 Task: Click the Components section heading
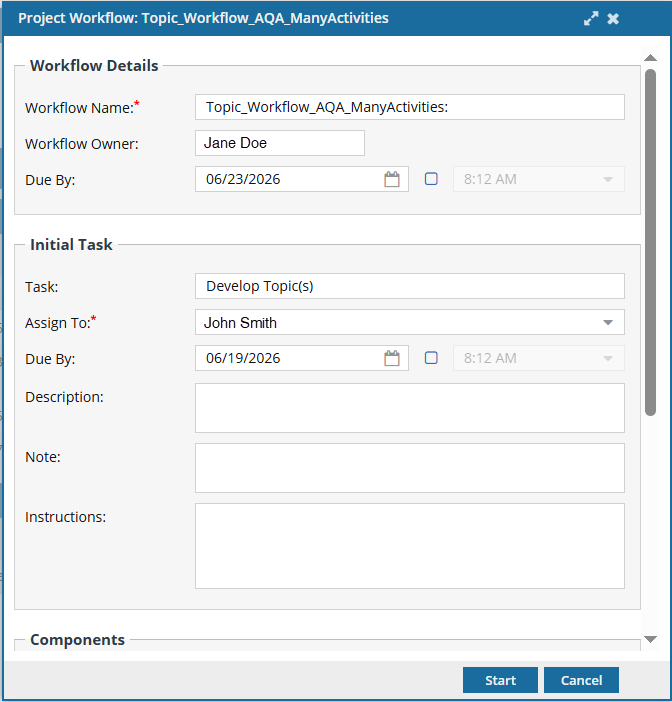77,640
